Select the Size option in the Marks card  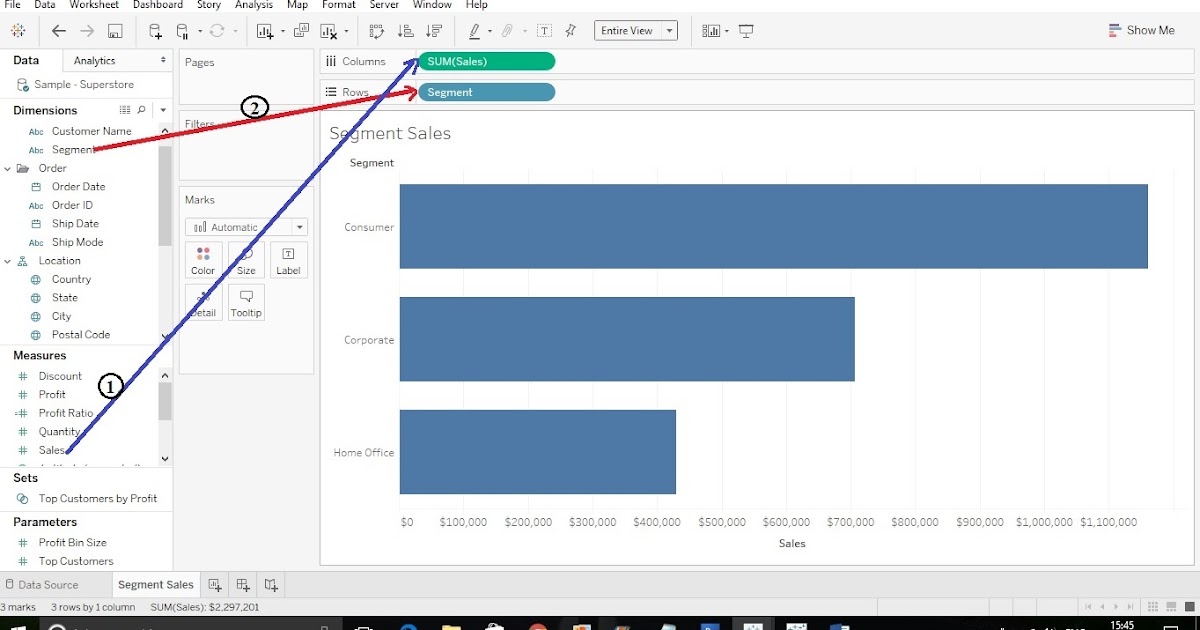click(246, 260)
